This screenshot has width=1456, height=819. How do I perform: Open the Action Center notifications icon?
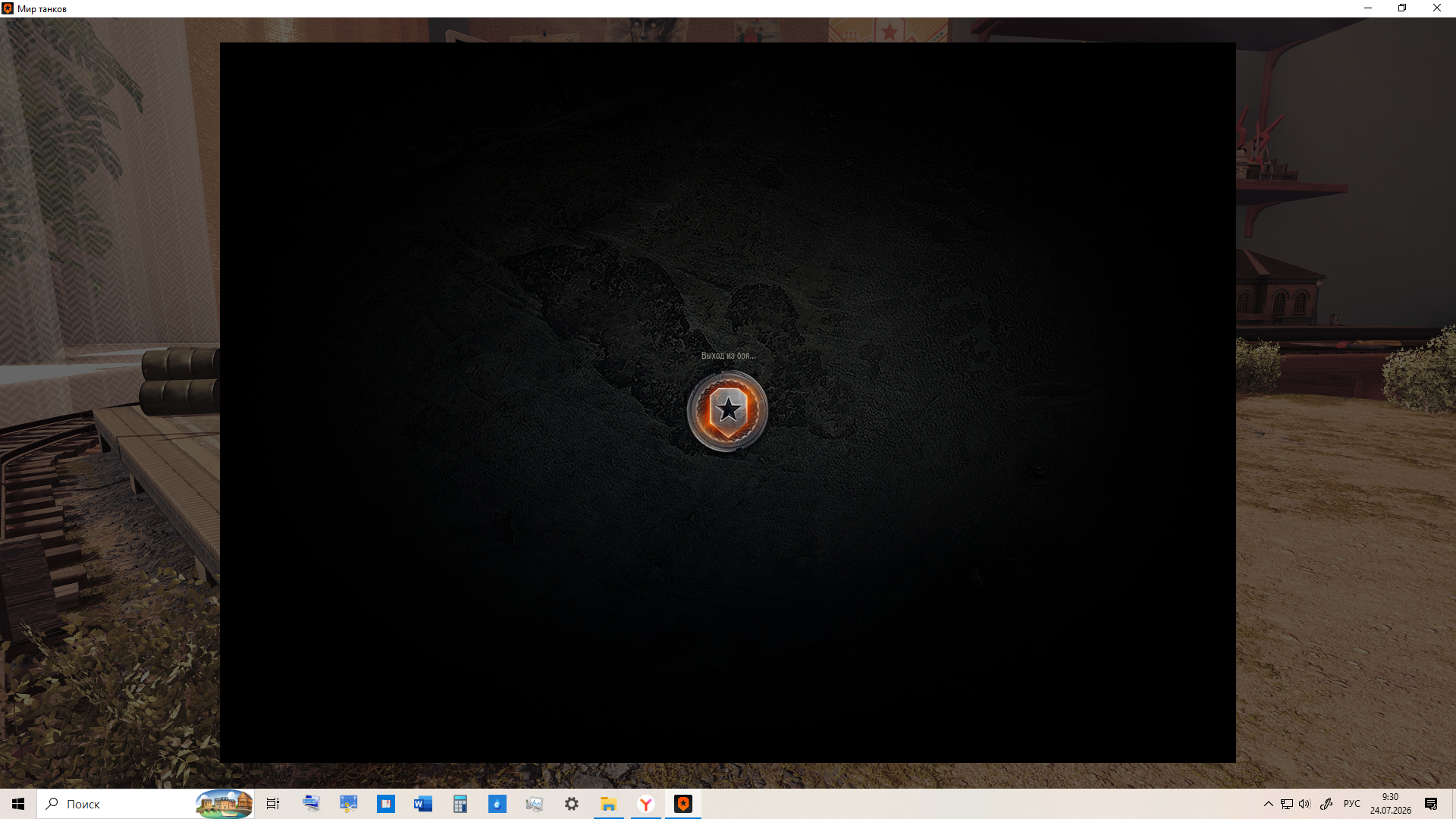tap(1431, 804)
